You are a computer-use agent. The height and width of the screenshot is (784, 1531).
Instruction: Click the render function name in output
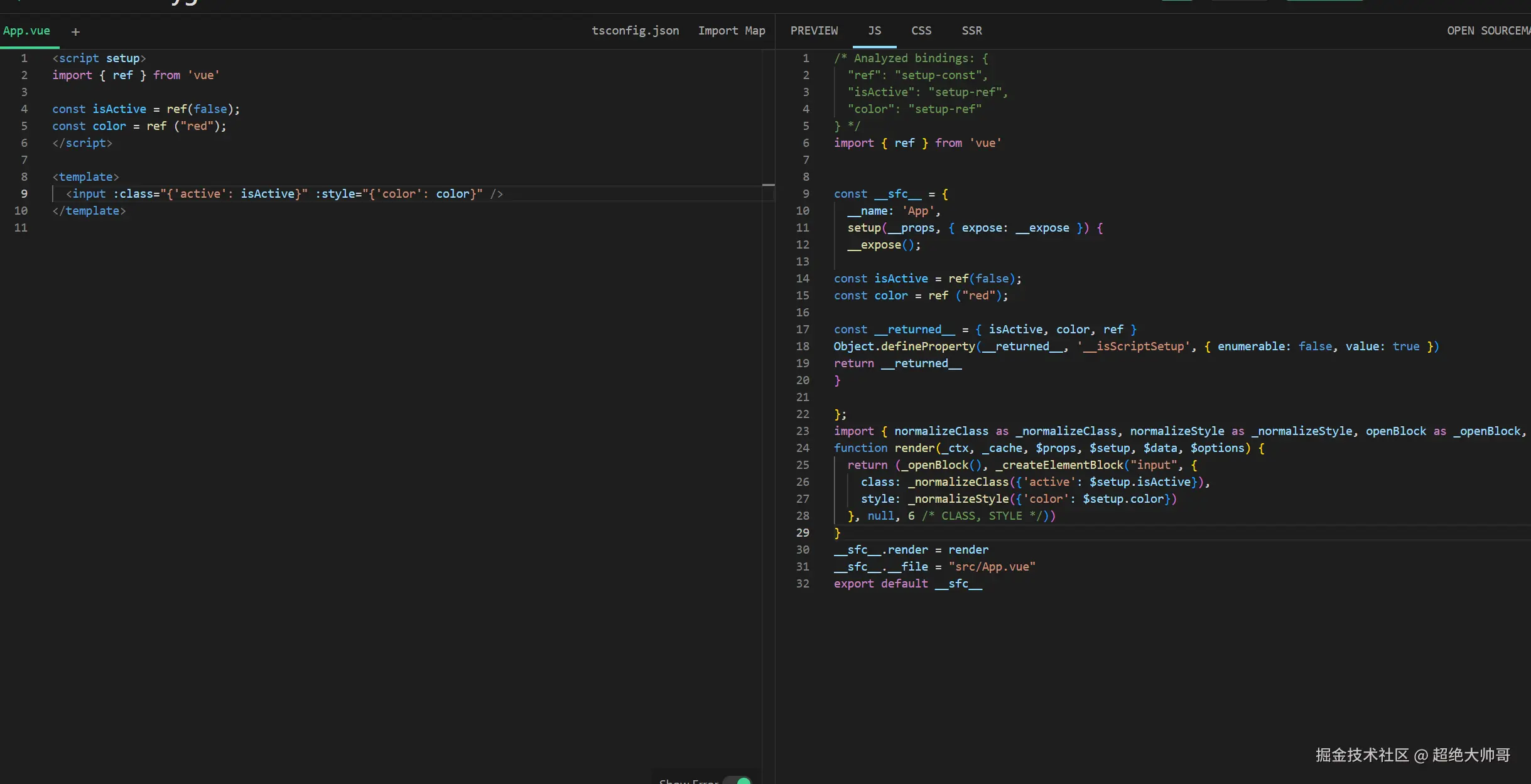914,448
